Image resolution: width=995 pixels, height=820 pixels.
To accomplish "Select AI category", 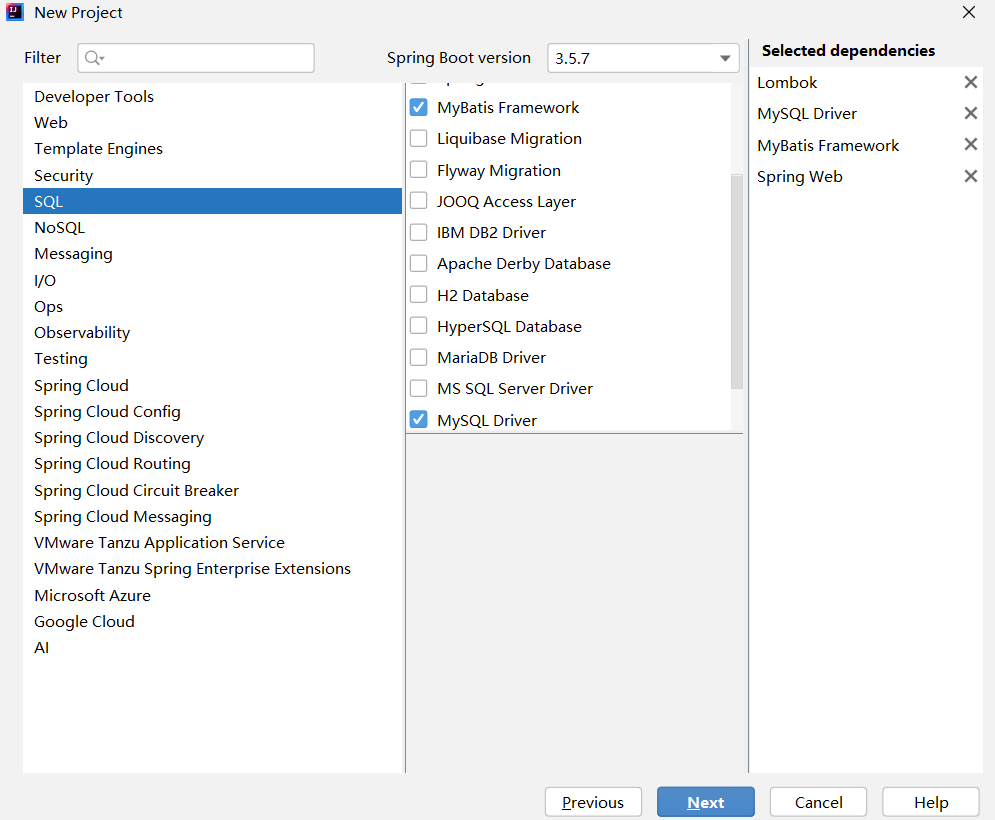I will click(212, 647).
